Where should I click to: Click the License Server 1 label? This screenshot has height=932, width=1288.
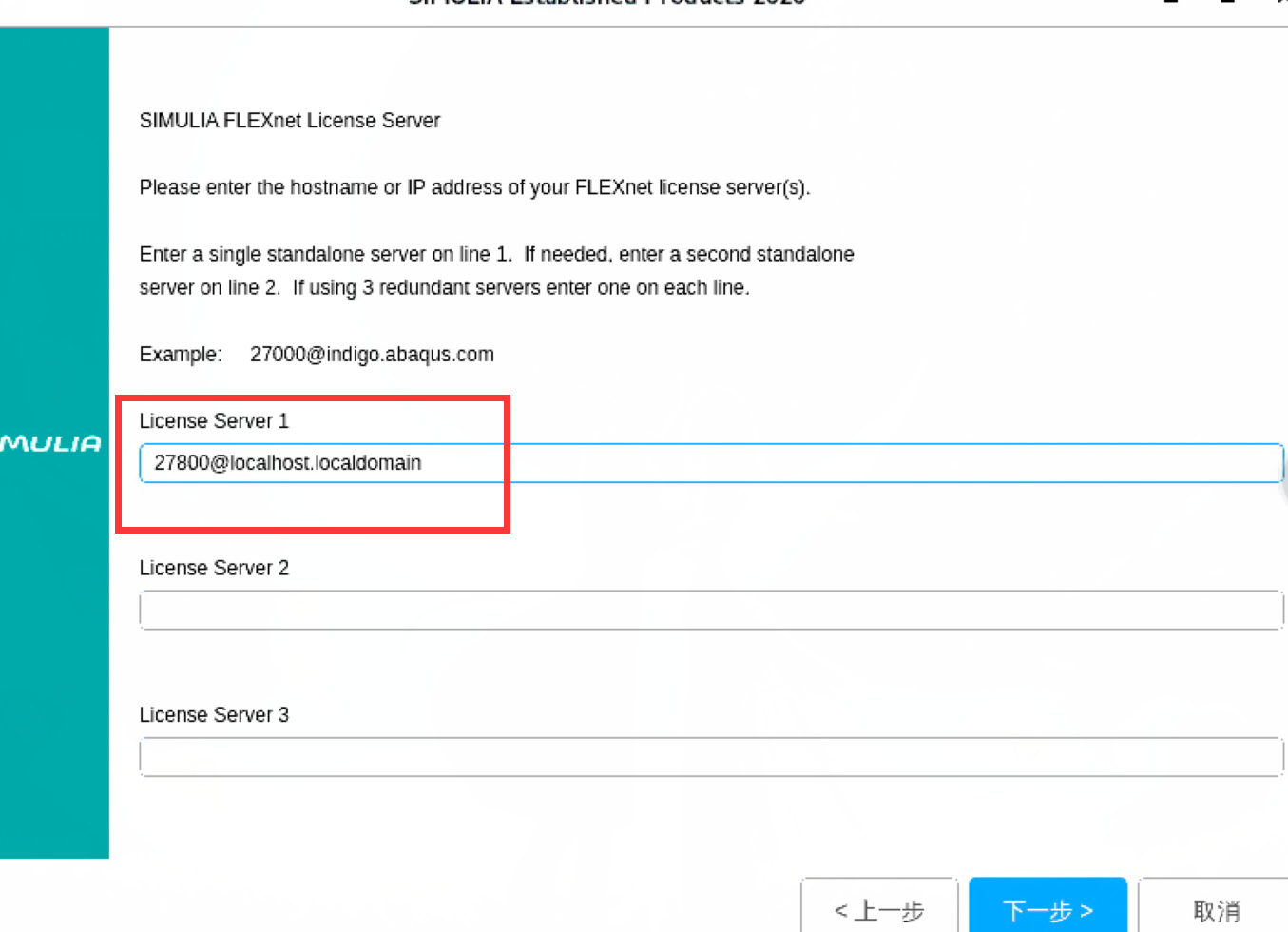pyautogui.click(x=214, y=420)
